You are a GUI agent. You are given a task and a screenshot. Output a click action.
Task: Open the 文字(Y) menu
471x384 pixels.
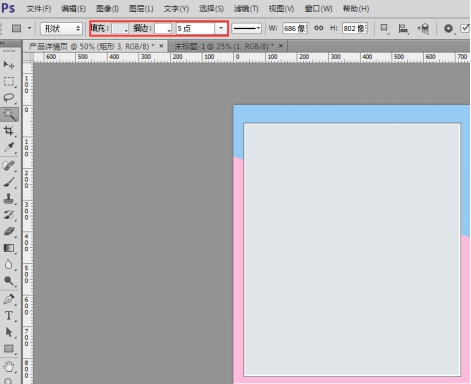(176, 9)
